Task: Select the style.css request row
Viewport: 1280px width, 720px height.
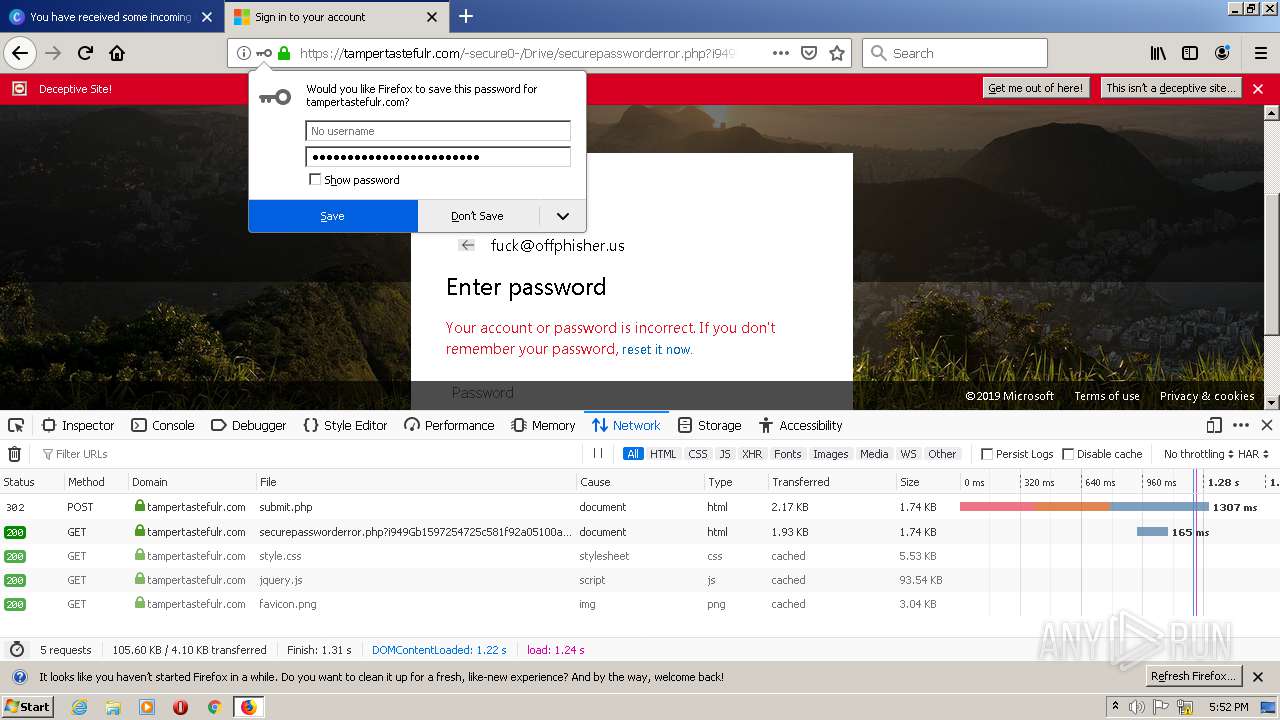Action: click(x=640, y=556)
